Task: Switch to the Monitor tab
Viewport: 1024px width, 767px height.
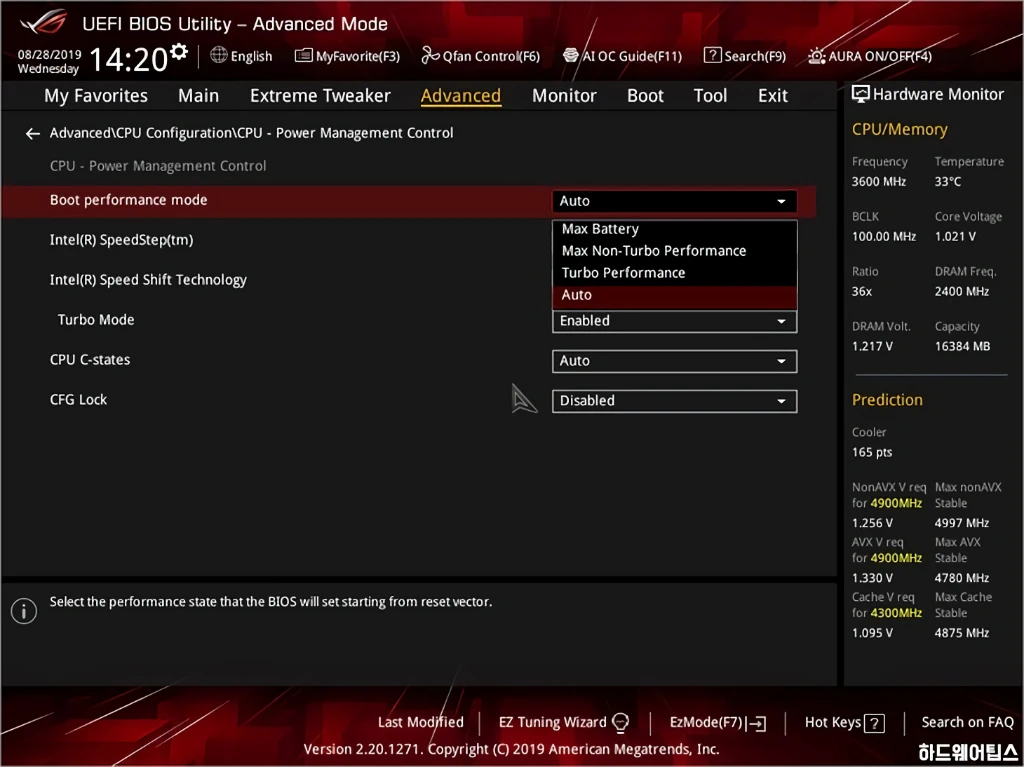Action: pyautogui.click(x=564, y=95)
